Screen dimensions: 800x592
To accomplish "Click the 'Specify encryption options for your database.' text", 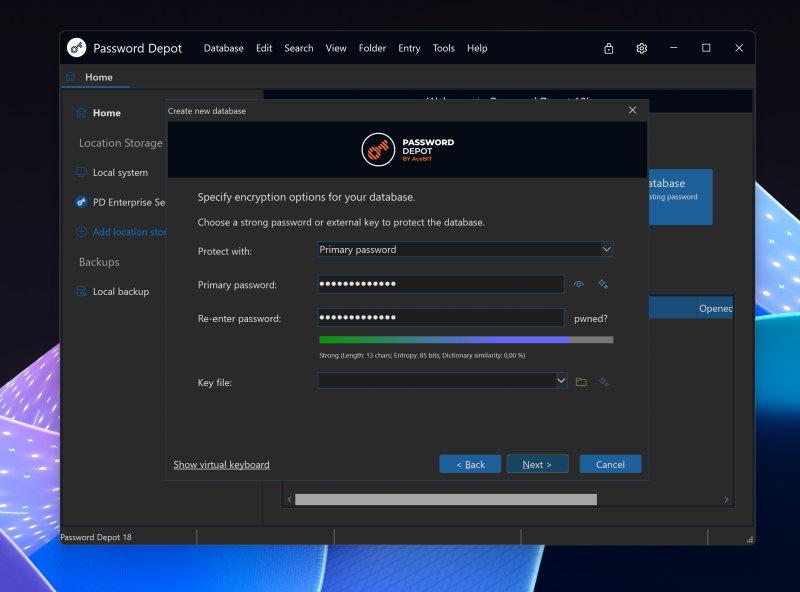I will (306, 197).
